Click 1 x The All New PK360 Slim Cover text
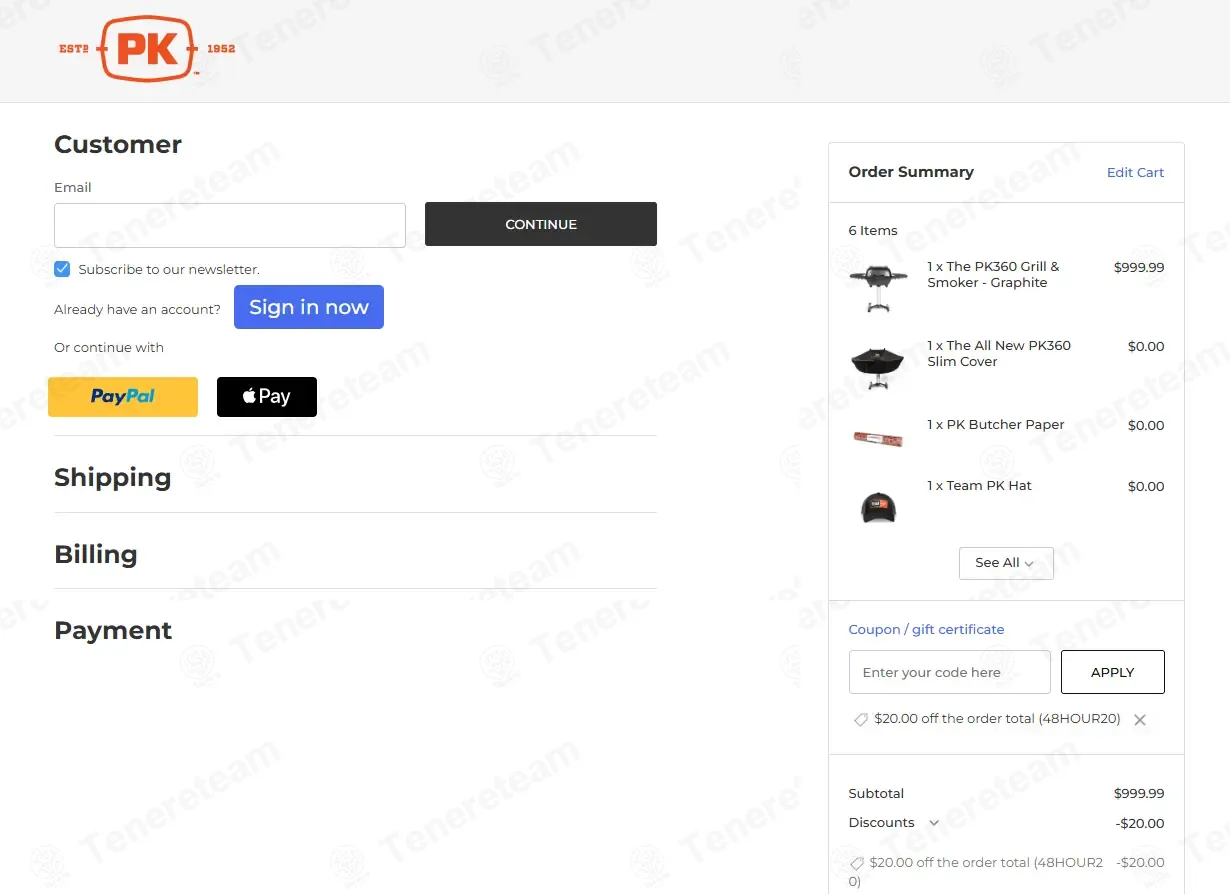The height and width of the screenshot is (894, 1230). coord(999,354)
